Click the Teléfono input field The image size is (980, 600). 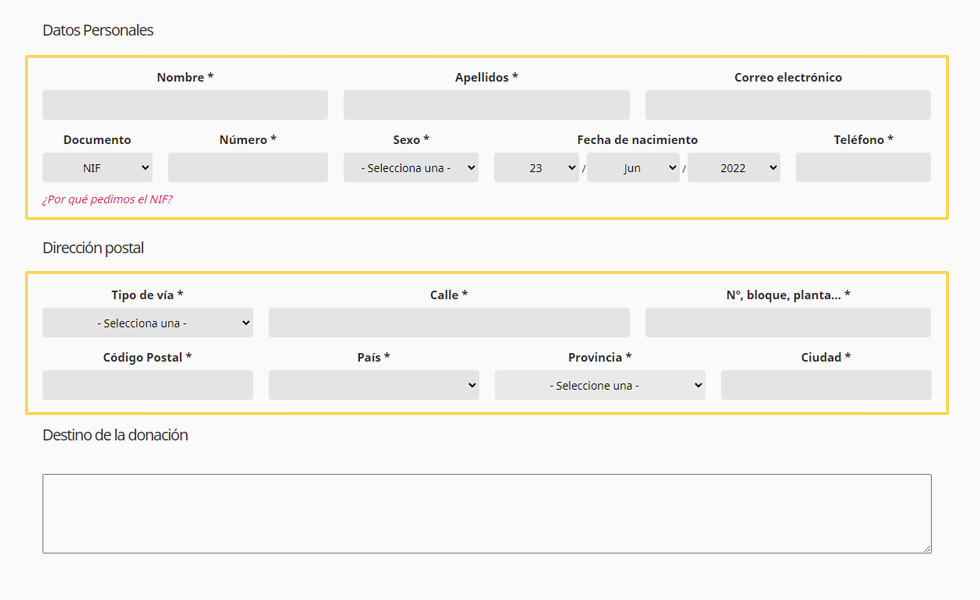(863, 168)
